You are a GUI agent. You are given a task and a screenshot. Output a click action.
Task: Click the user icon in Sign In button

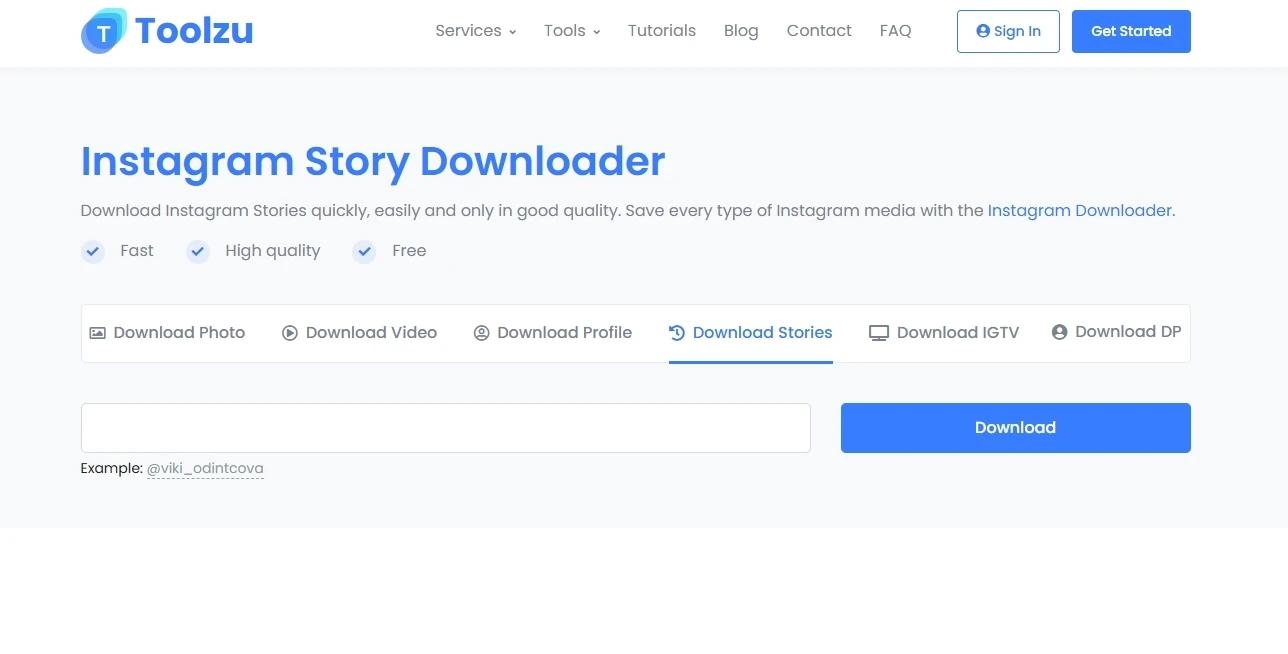tap(983, 31)
